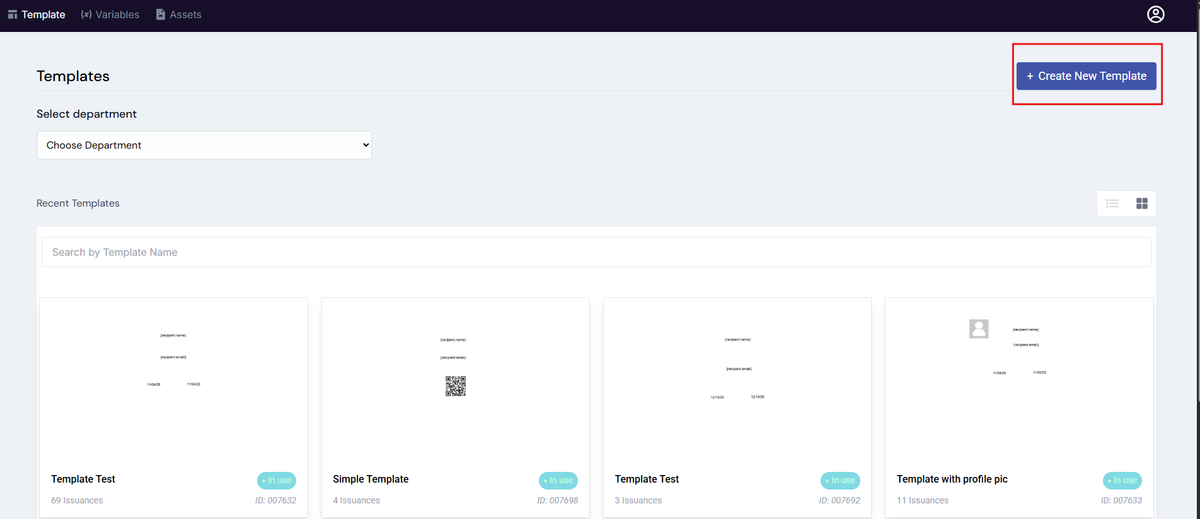
Task: Select Simple Template title text
Action: [371, 479]
